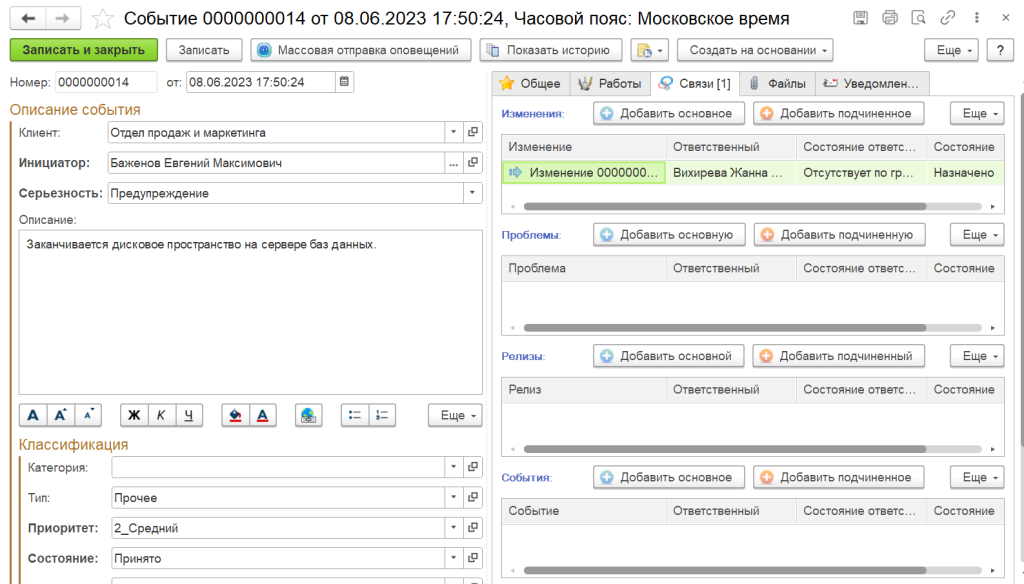Click the Записать и закрыть button

click(x=84, y=50)
